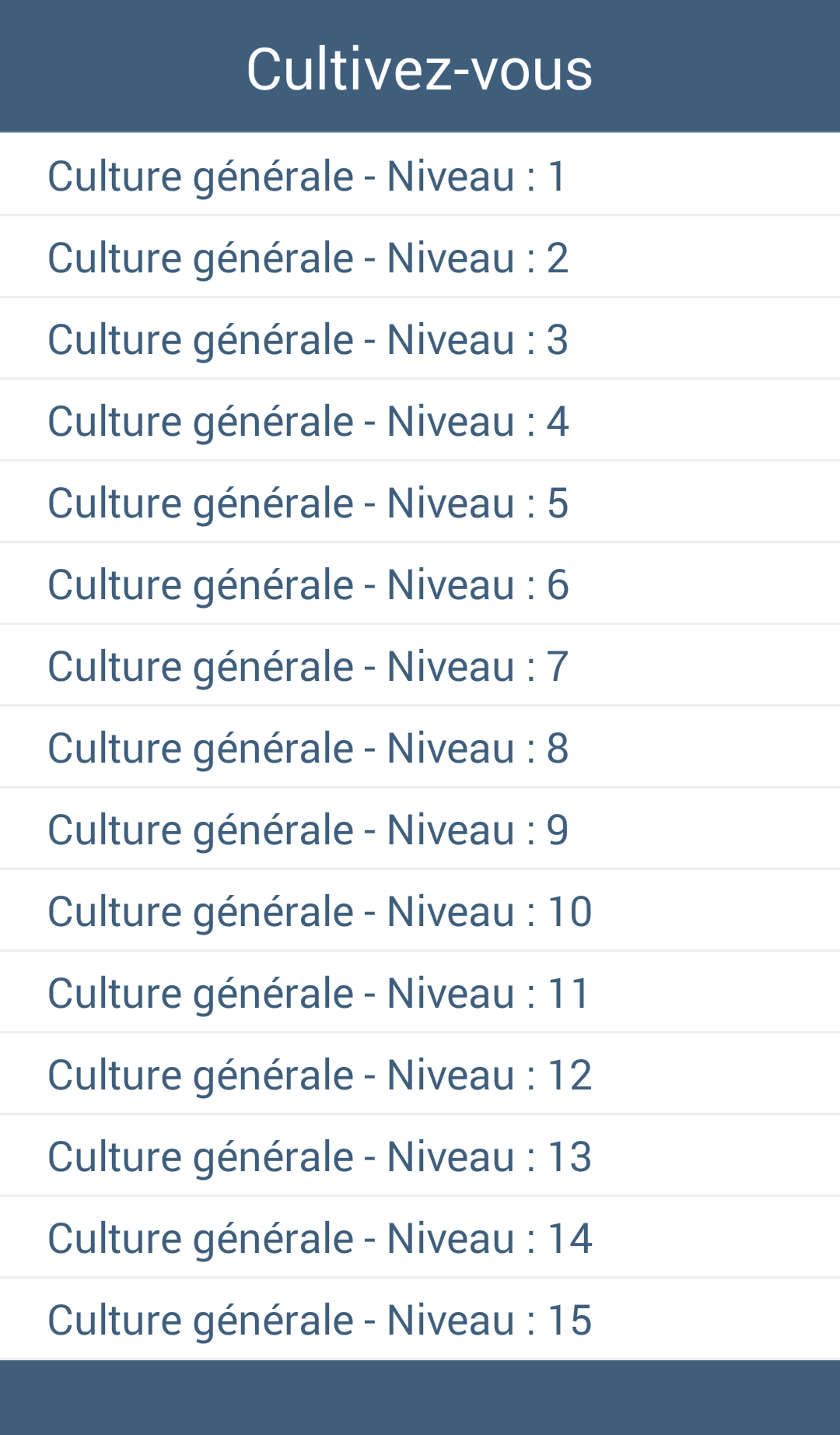The image size is (840, 1435).
Task: Start Culture générale Niveau 7
Action: pos(420,665)
